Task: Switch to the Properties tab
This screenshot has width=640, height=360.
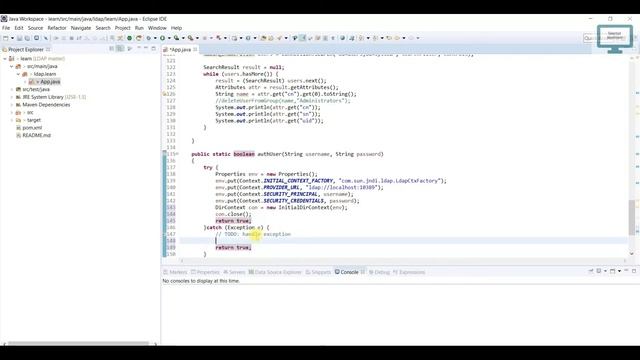Action: [205, 272]
